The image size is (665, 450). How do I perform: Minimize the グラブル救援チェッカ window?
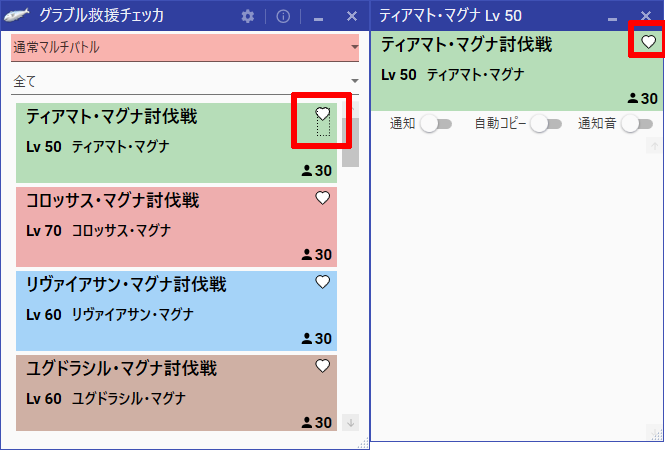pyautogui.click(x=319, y=17)
